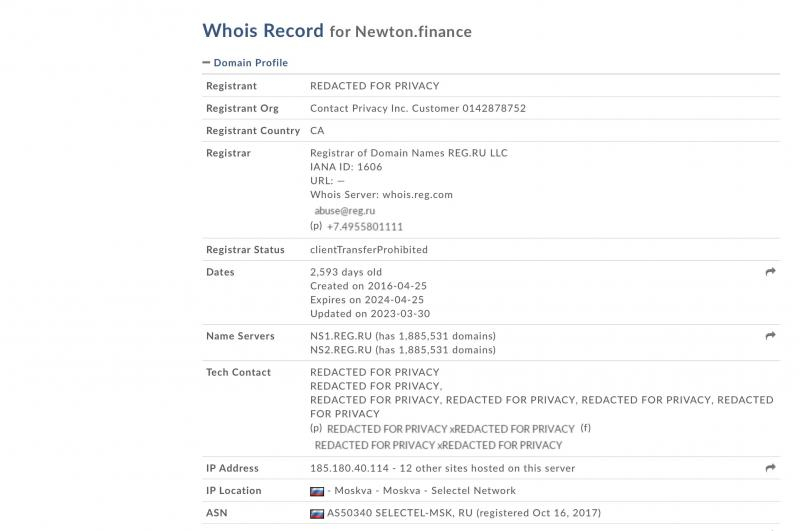Image resolution: width=800 pixels, height=531 pixels.
Task: Click NS2.REG.RU name server entry
Action: pos(403,349)
